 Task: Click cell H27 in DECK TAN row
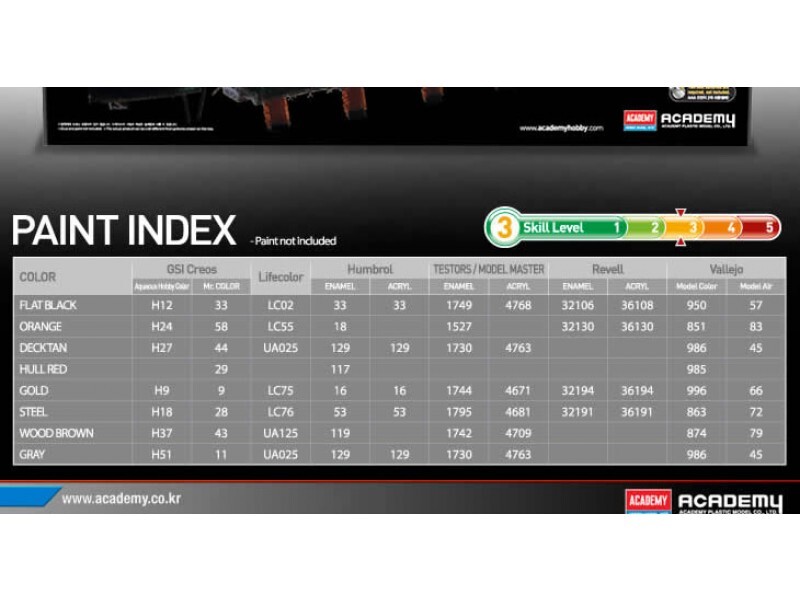(x=162, y=348)
